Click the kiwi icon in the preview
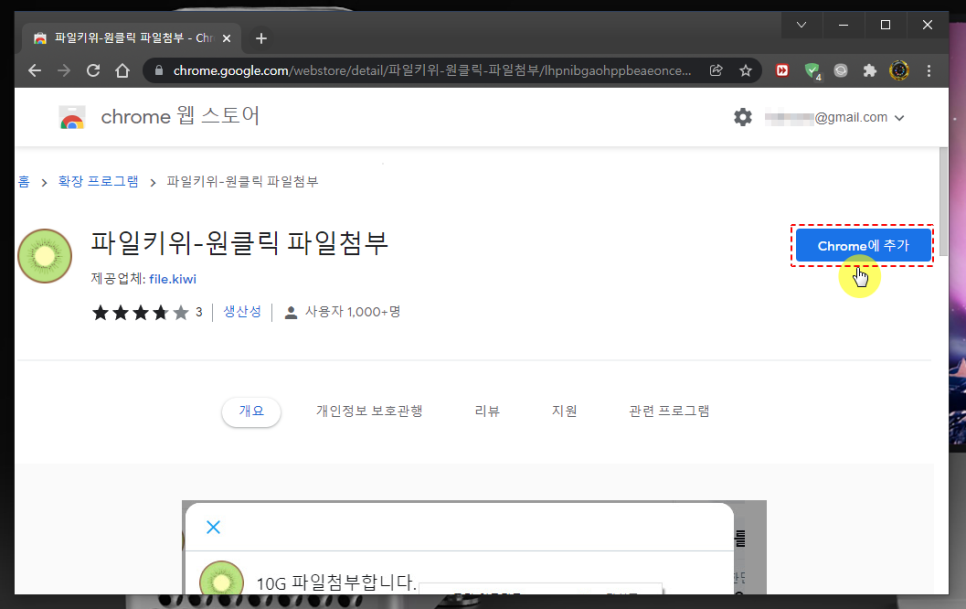966x609 pixels. [222, 578]
